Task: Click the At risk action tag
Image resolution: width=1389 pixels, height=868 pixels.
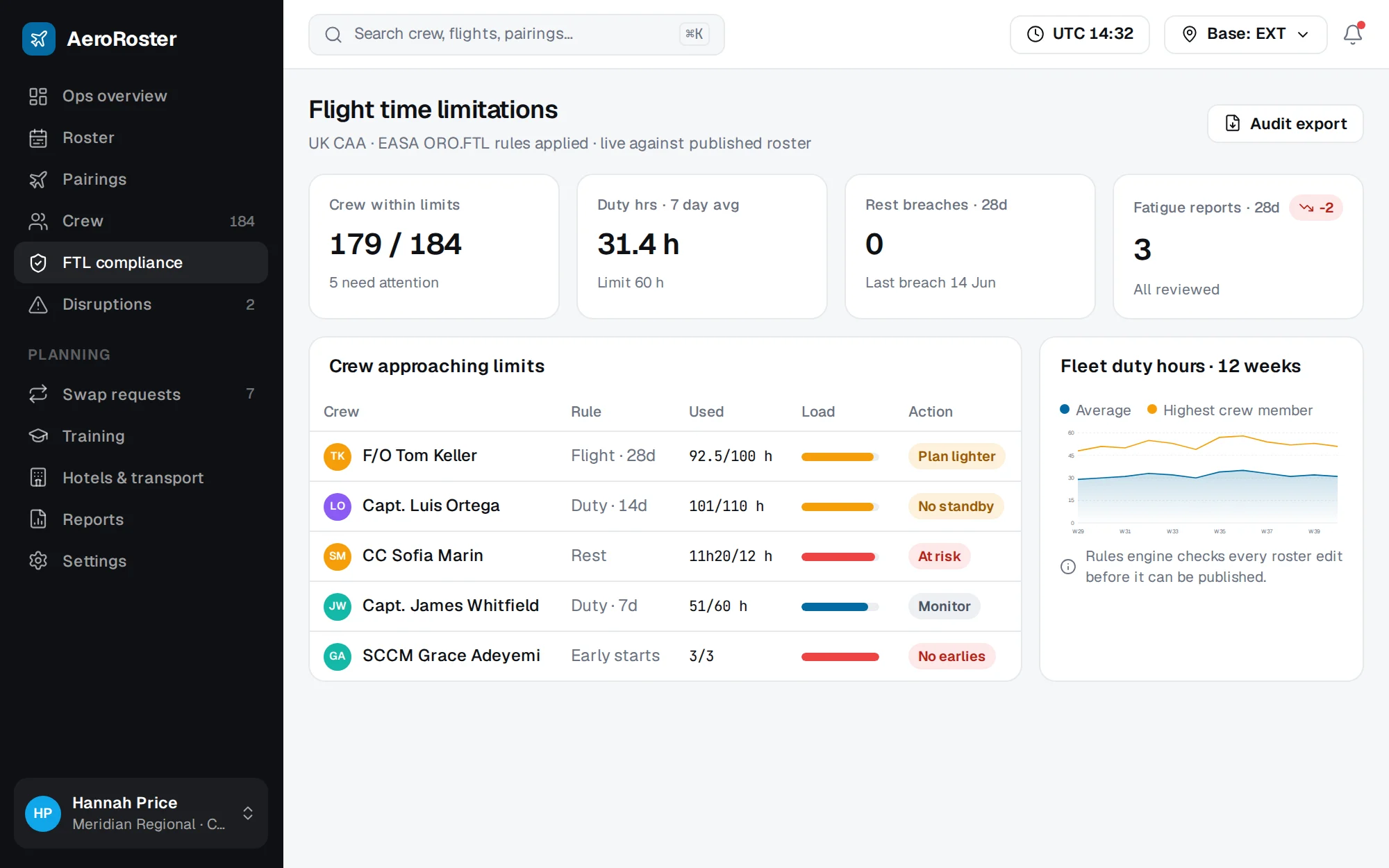Action: click(939, 556)
